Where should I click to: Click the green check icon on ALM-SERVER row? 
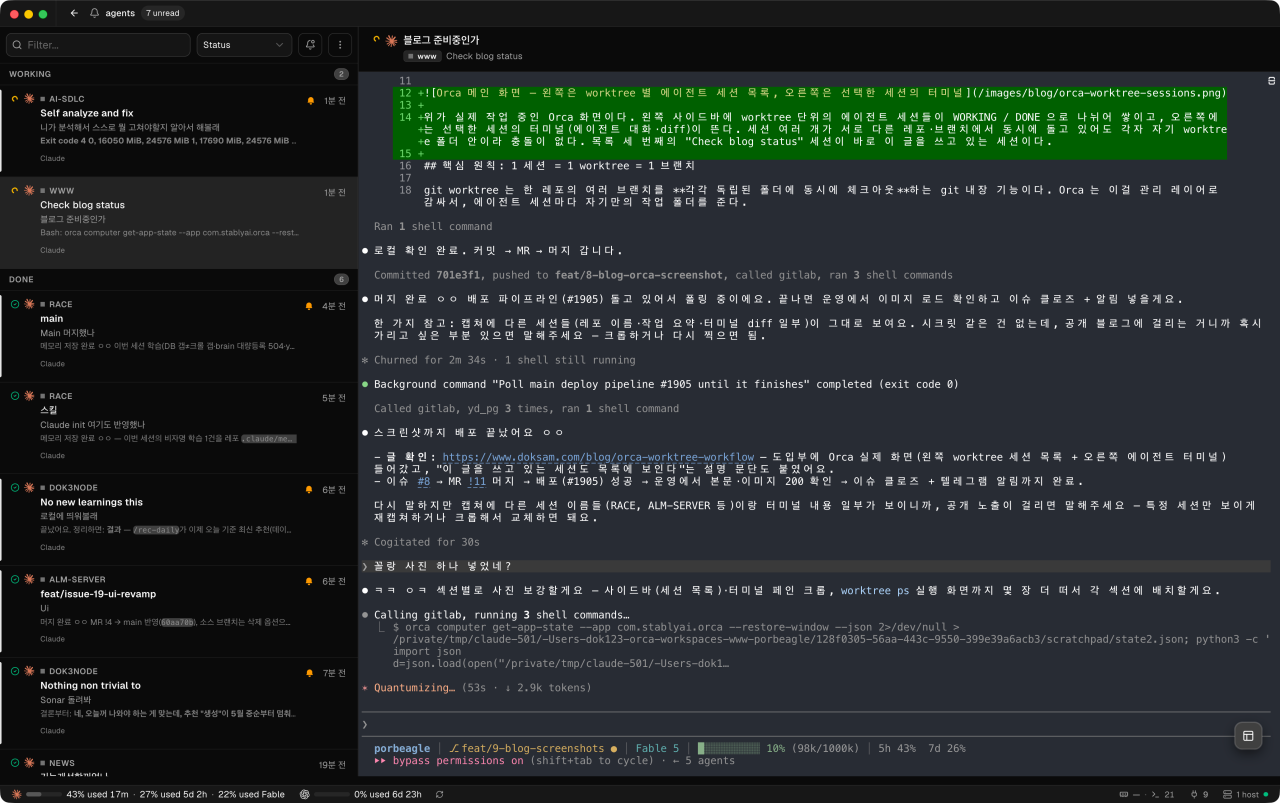pyautogui.click(x=15, y=580)
